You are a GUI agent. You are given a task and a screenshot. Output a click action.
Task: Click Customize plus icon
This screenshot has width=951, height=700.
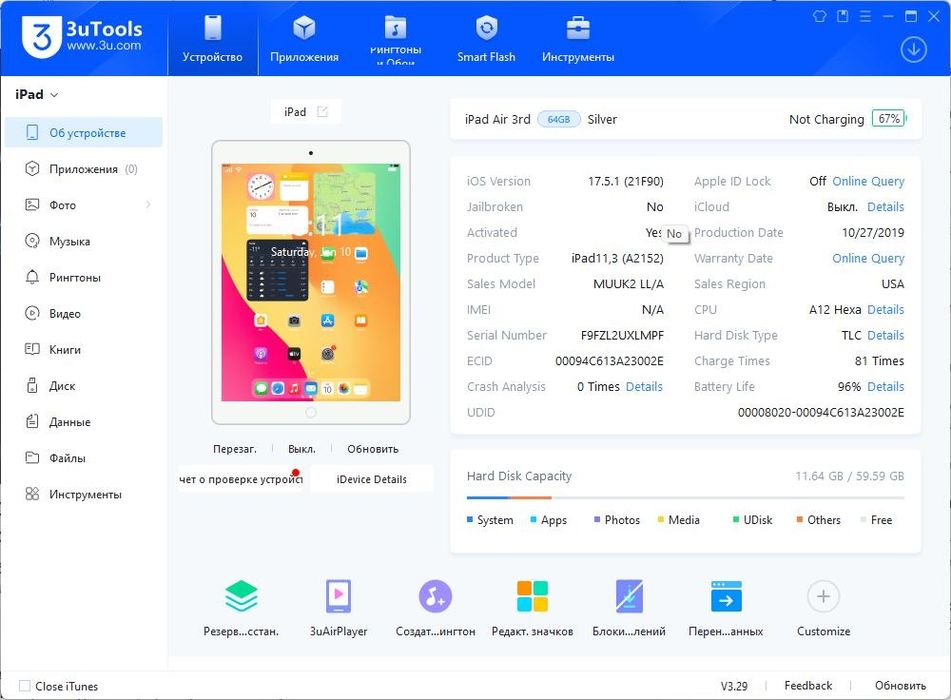coord(823,596)
